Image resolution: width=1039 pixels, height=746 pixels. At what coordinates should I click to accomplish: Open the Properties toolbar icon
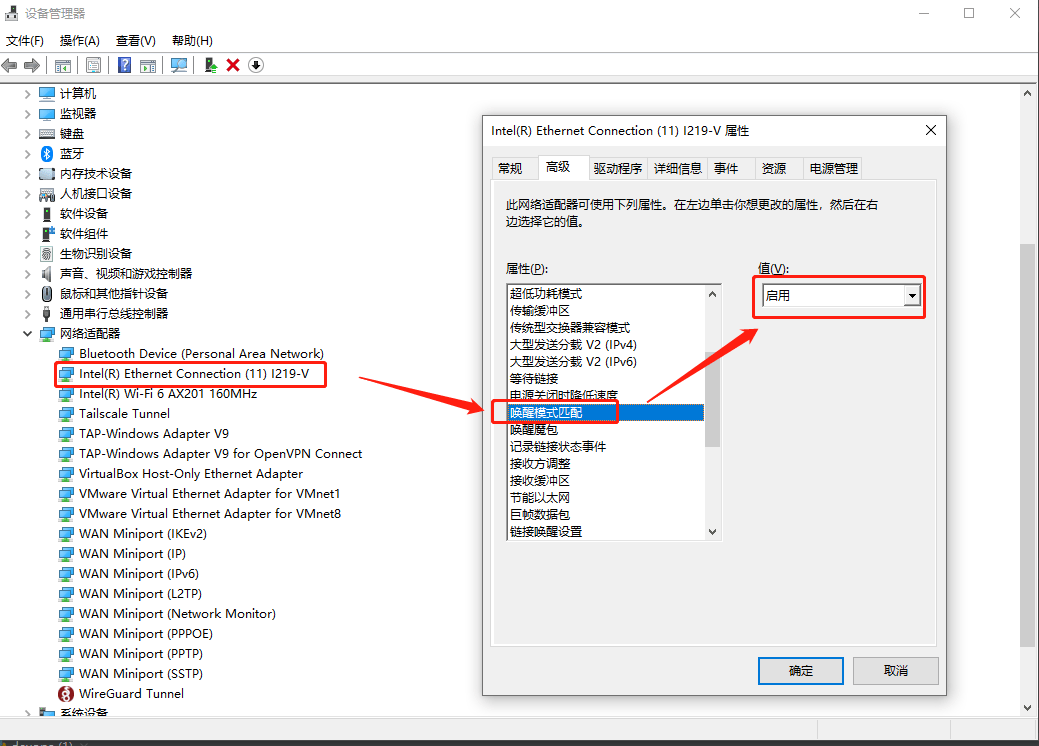pyautogui.click(x=93, y=65)
